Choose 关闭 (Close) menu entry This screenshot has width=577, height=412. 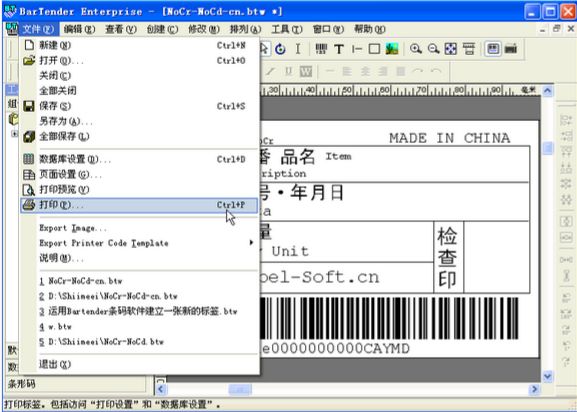coord(140,75)
